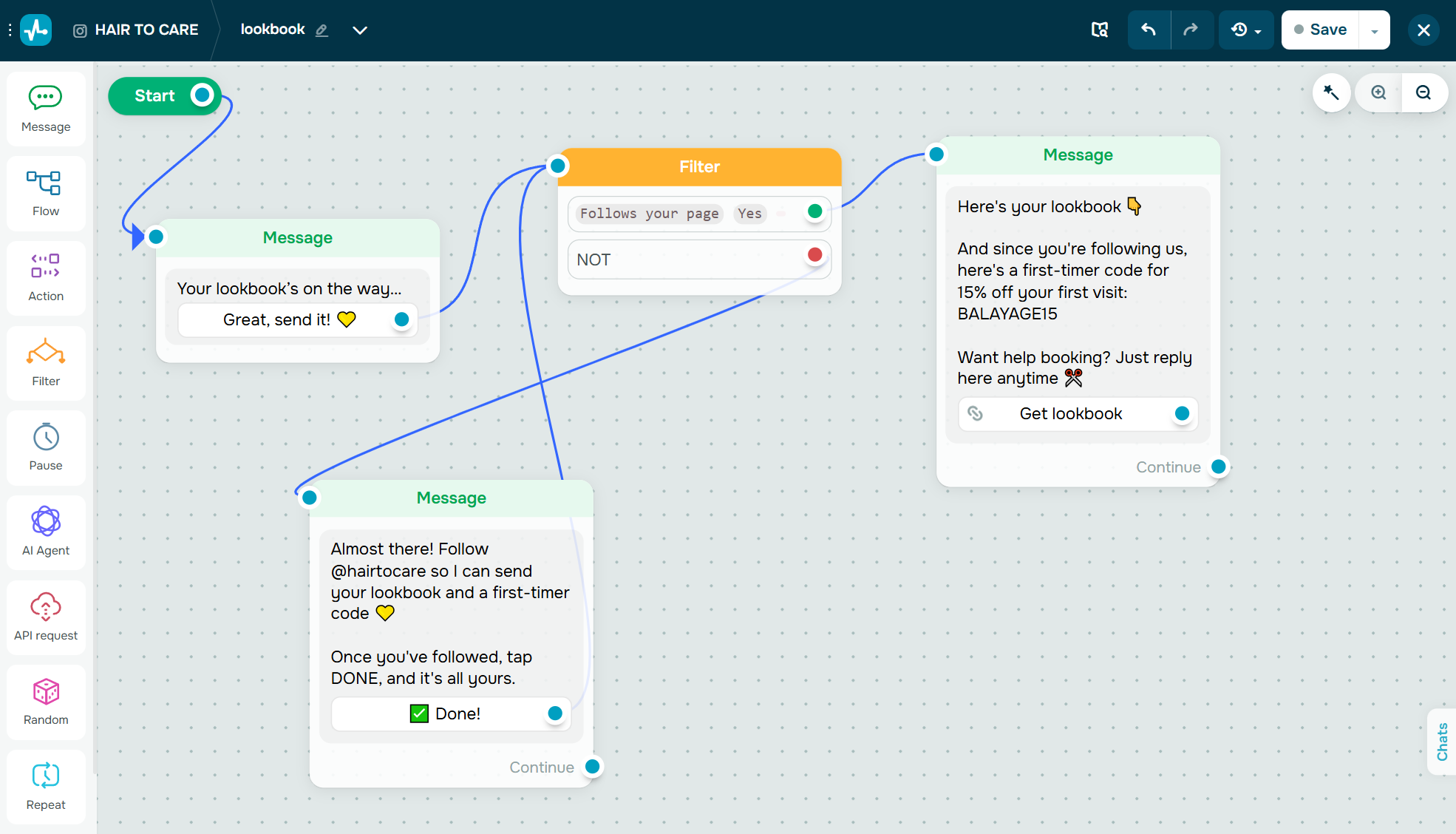The height and width of the screenshot is (834, 1456).
Task: Zoom out on the canvas
Action: (x=1423, y=92)
